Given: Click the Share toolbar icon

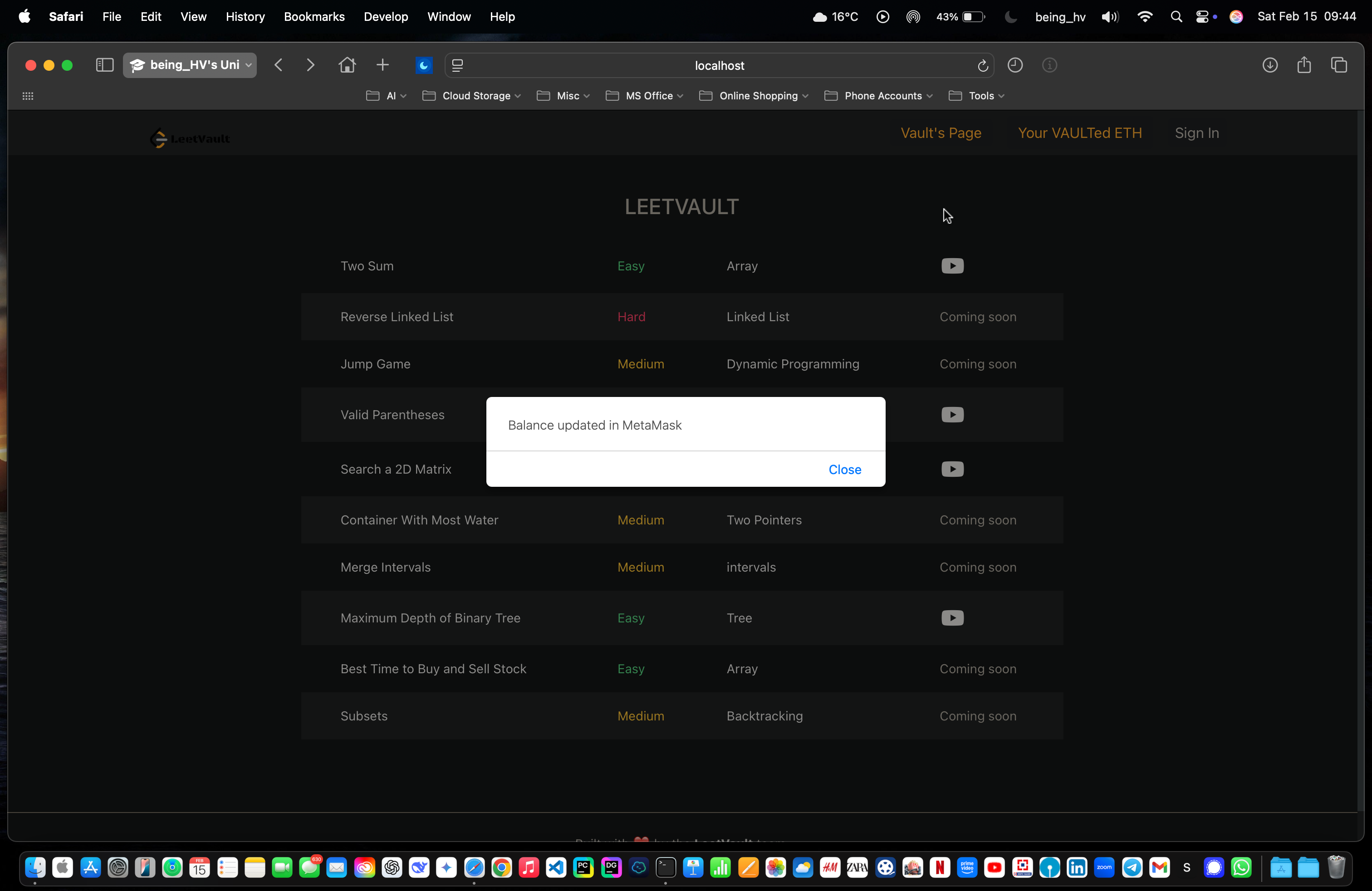Looking at the screenshot, I should (1304, 65).
